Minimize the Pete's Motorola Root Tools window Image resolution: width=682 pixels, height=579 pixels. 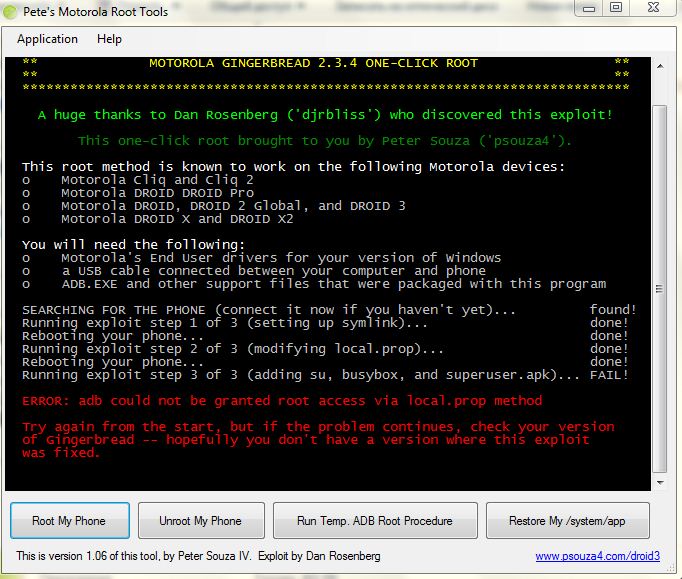tap(589, 8)
